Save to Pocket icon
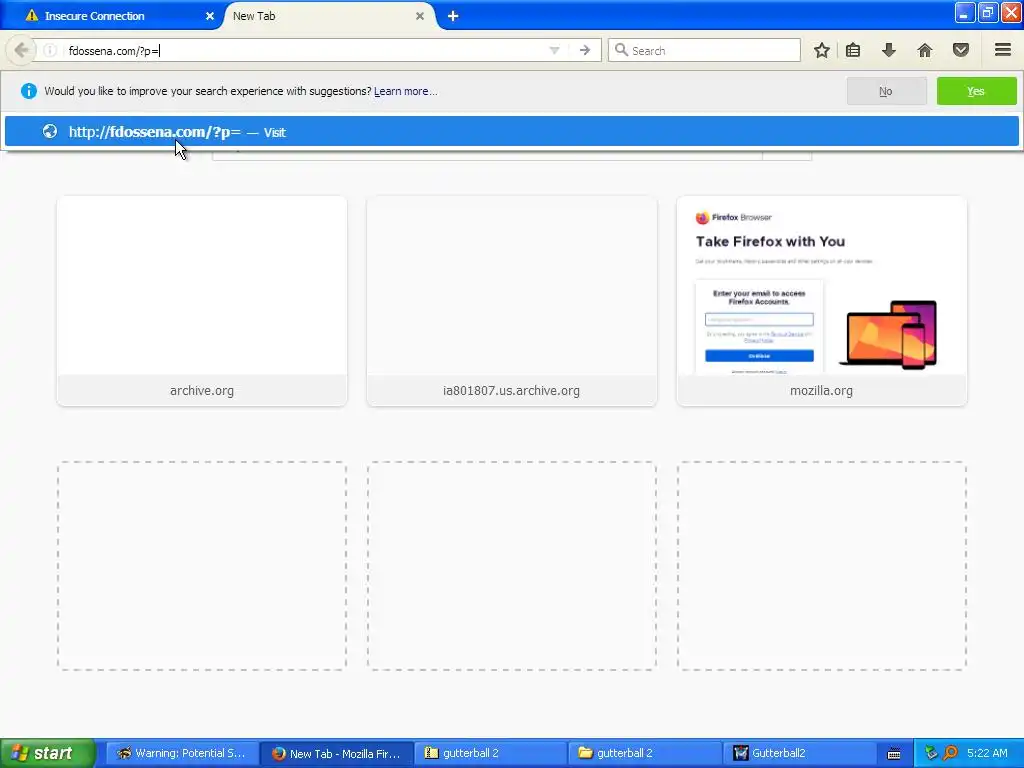This screenshot has width=1024, height=768. (x=961, y=50)
